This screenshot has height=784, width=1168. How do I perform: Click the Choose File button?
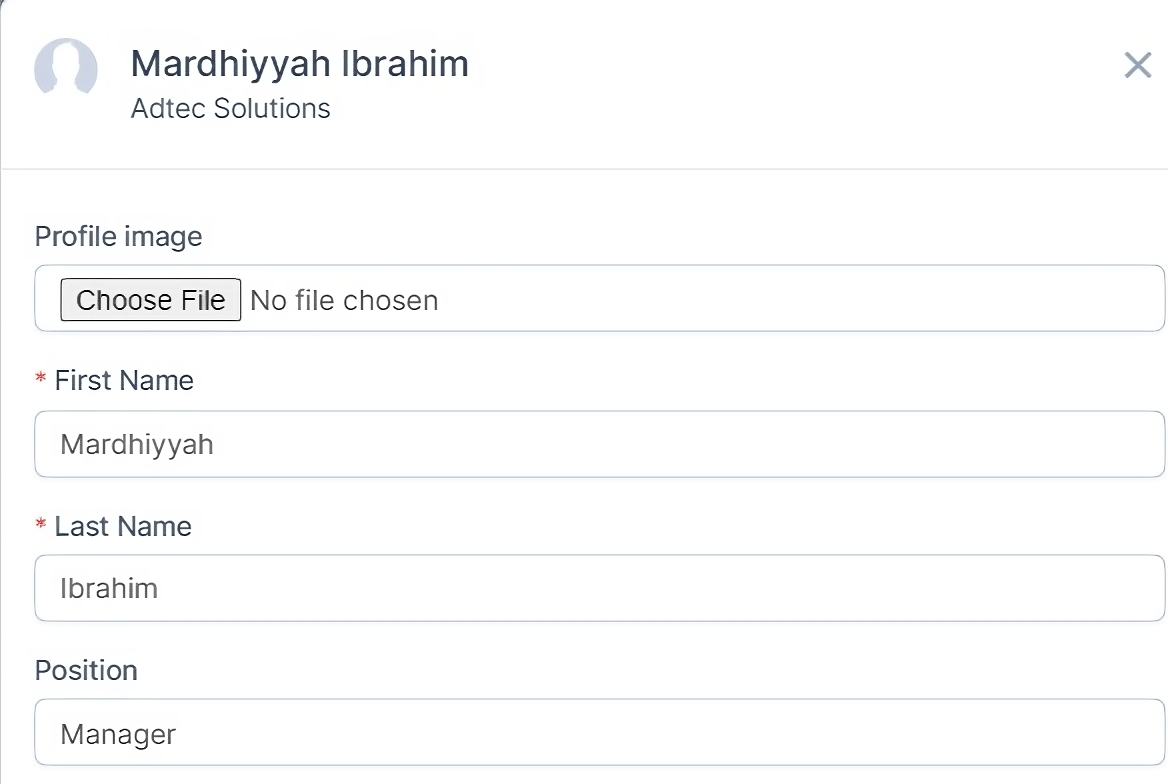click(x=150, y=300)
